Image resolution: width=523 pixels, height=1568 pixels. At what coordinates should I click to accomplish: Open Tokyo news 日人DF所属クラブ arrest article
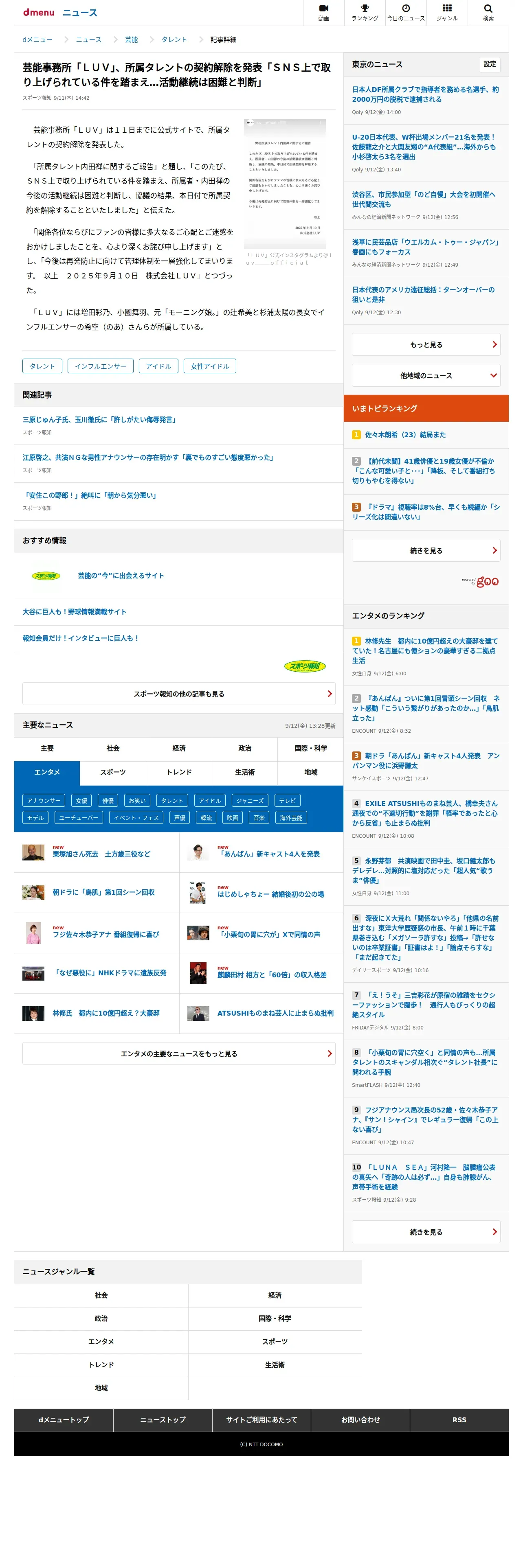[426, 94]
